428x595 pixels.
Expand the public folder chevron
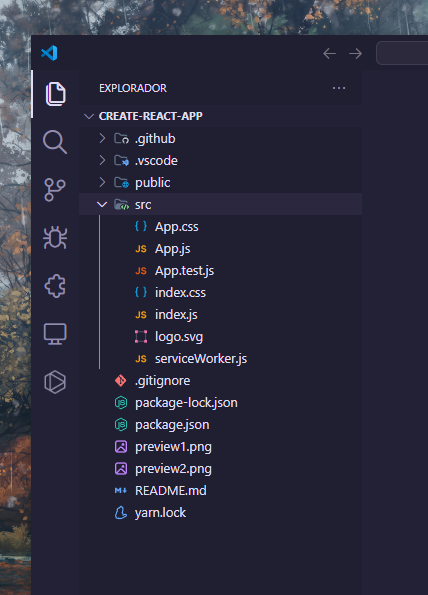click(x=102, y=182)
